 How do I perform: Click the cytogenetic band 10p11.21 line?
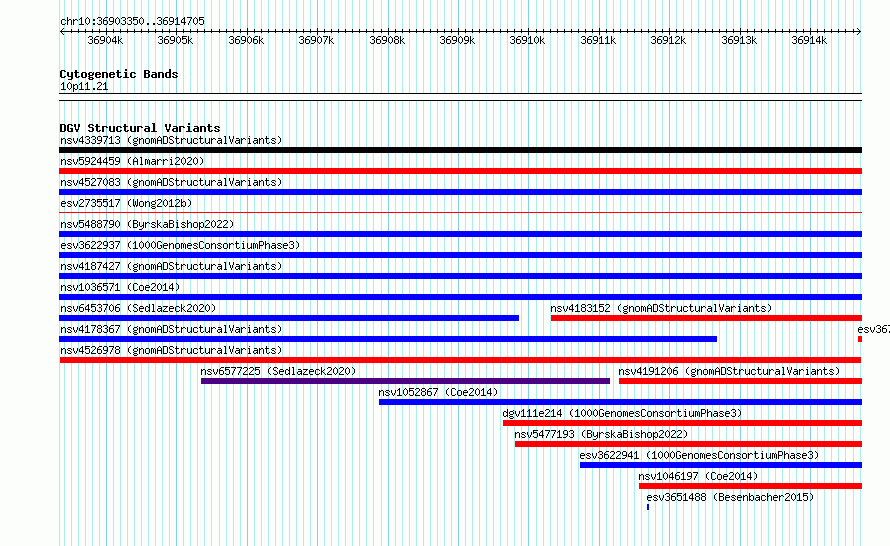pos(460,97)
